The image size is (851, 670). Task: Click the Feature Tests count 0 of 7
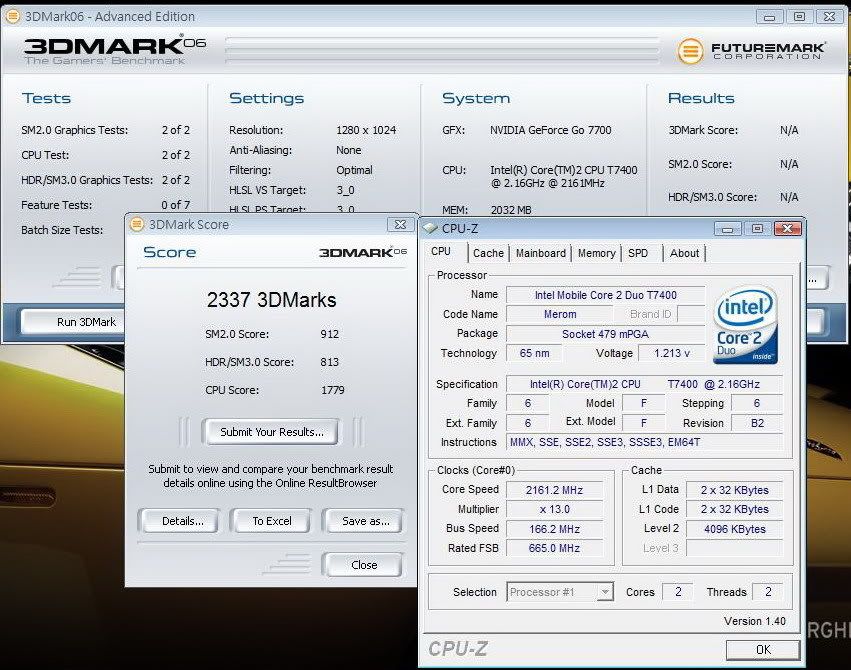pos(176,205)
